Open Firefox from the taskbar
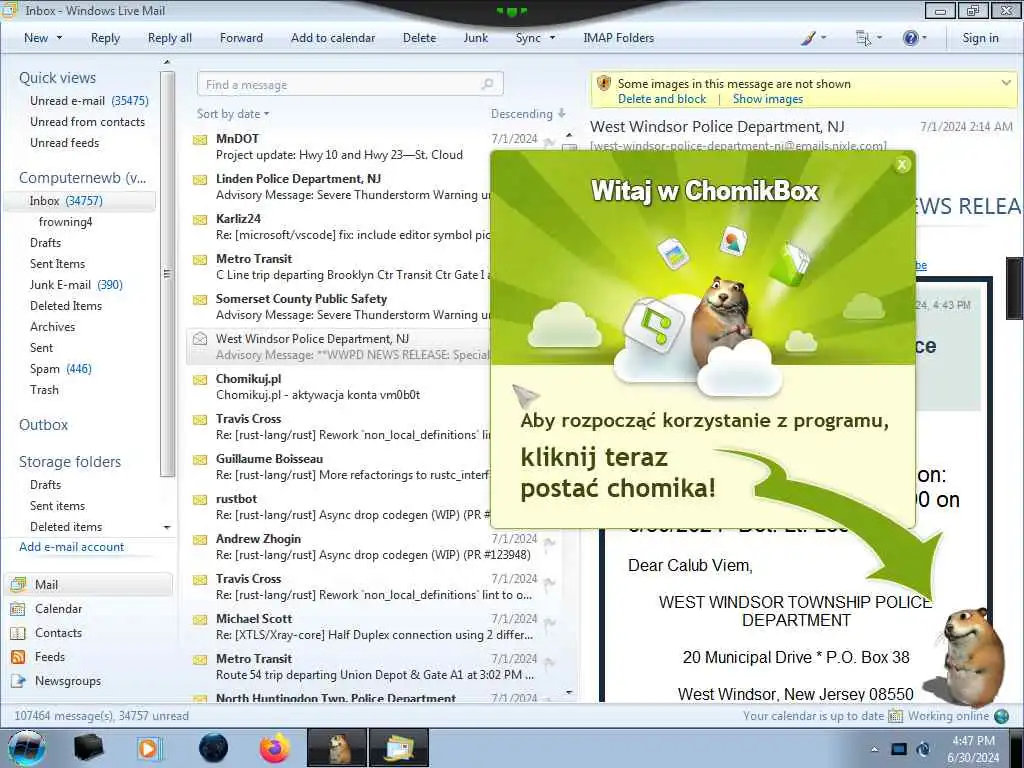Screen dimensions: 1024x768 point(275,748)
